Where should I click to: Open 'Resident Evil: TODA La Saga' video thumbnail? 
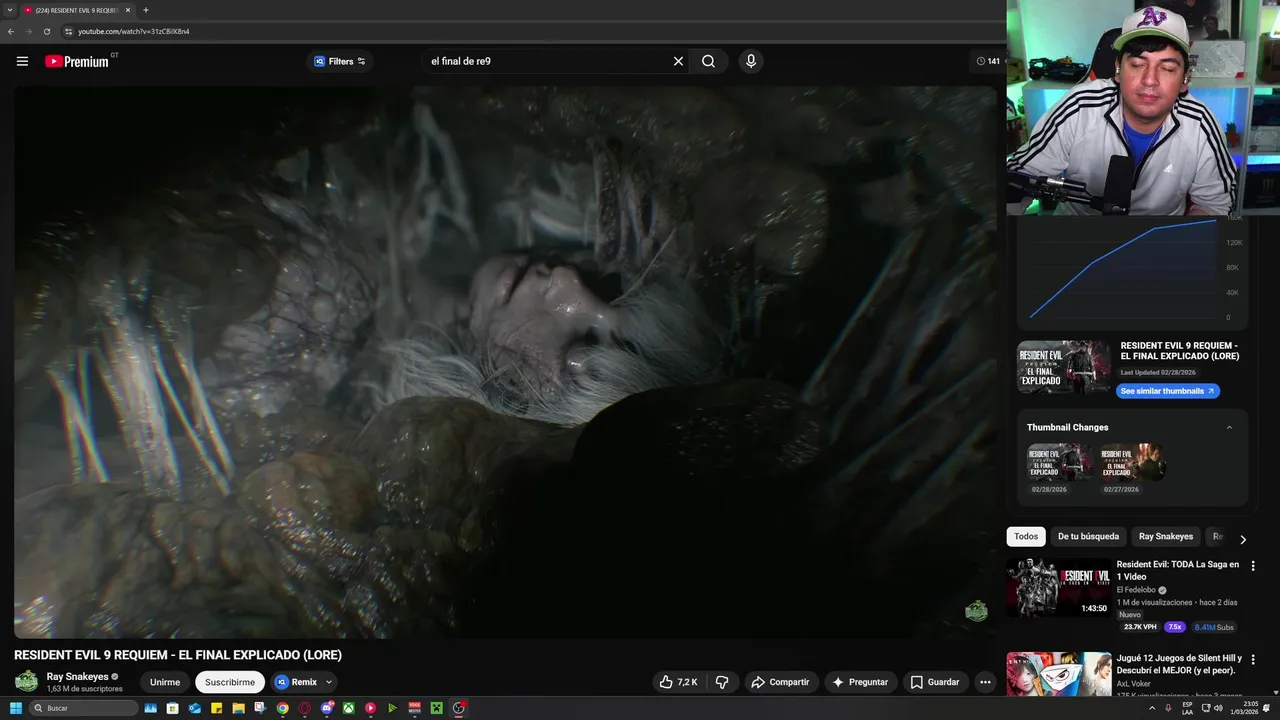click(x=1059, y=588)
